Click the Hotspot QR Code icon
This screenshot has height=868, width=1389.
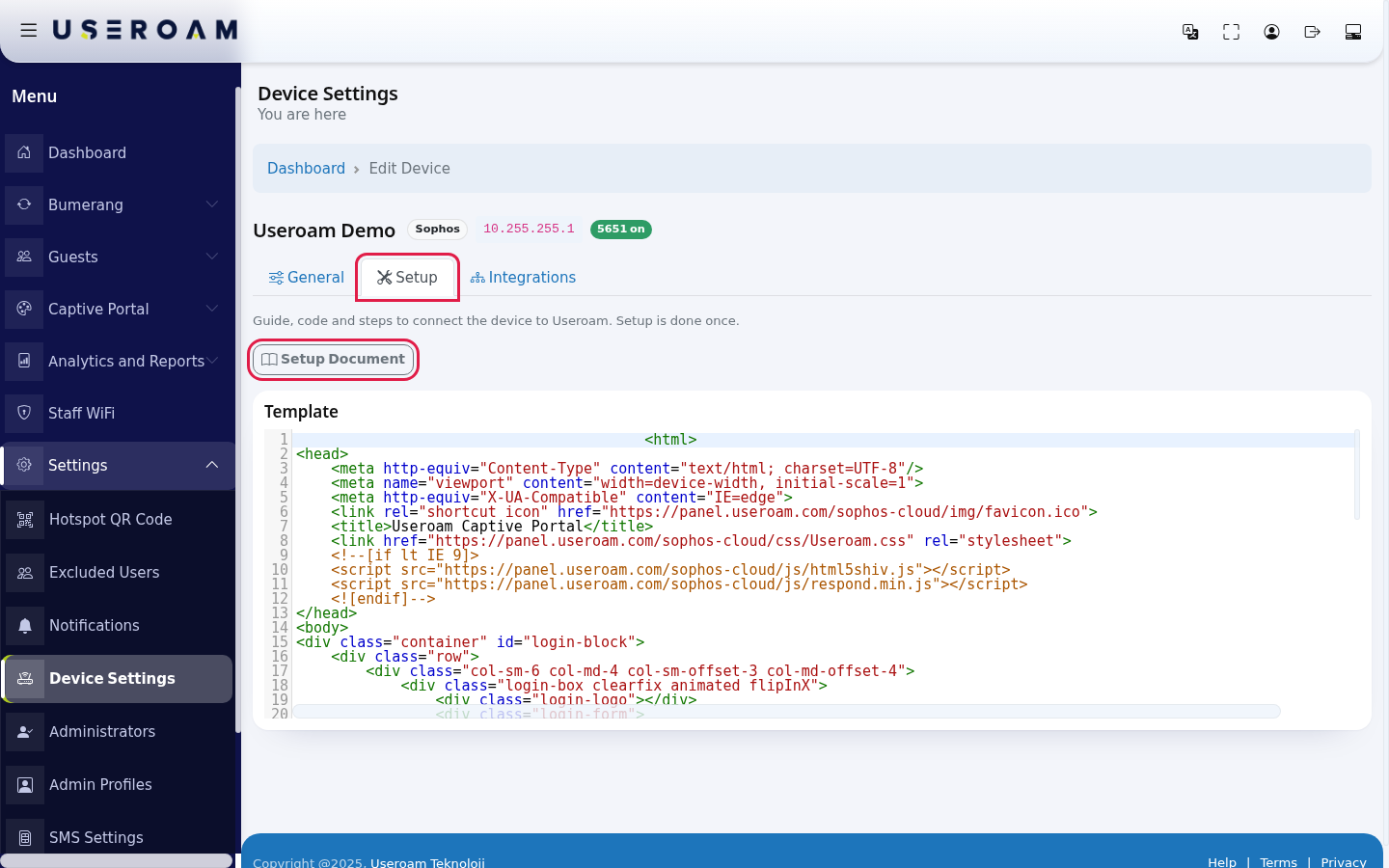25,519
